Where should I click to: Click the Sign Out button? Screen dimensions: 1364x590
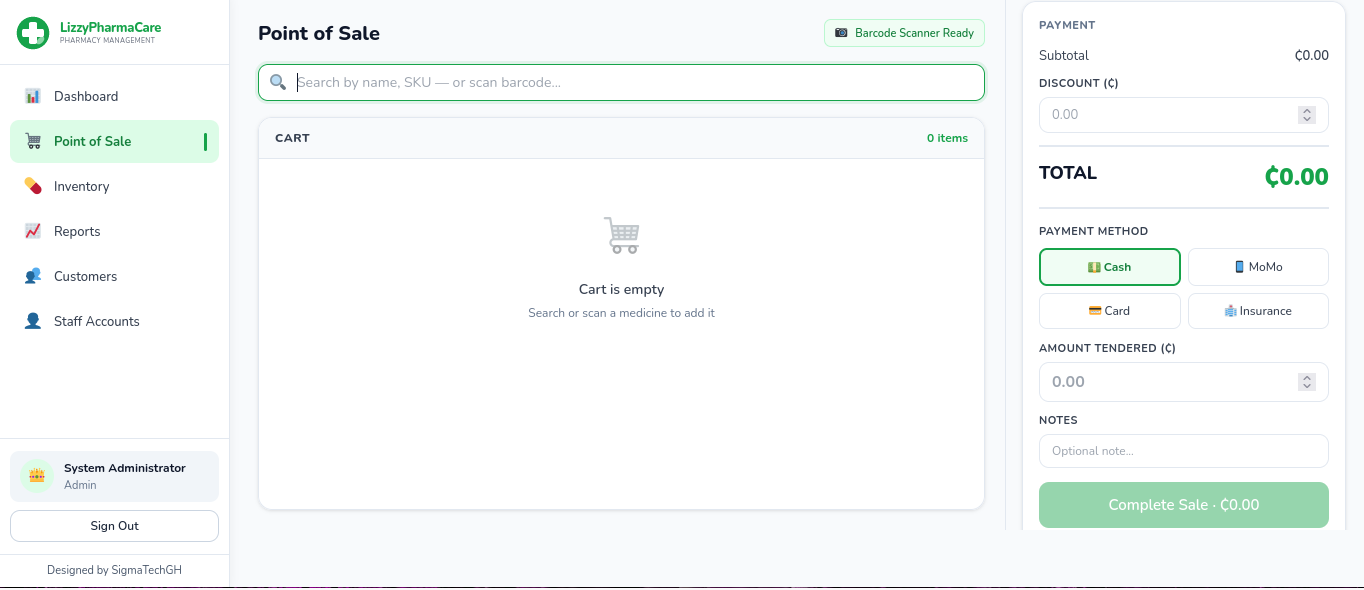[114, 526]
